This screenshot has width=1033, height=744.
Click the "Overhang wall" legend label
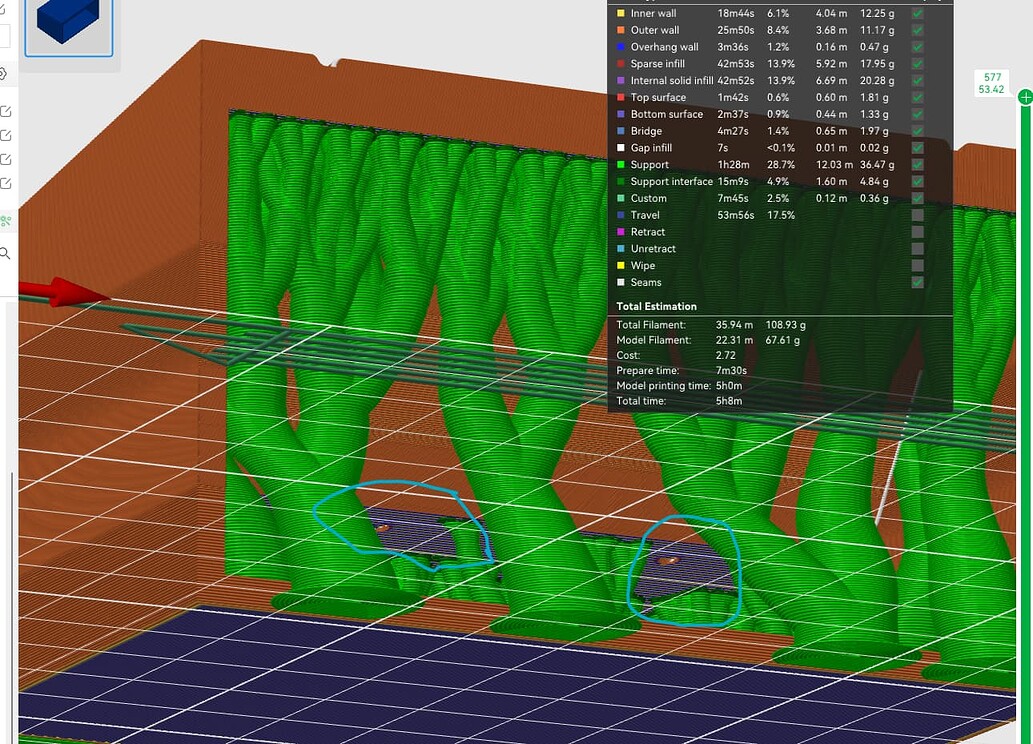click(664, 47)
